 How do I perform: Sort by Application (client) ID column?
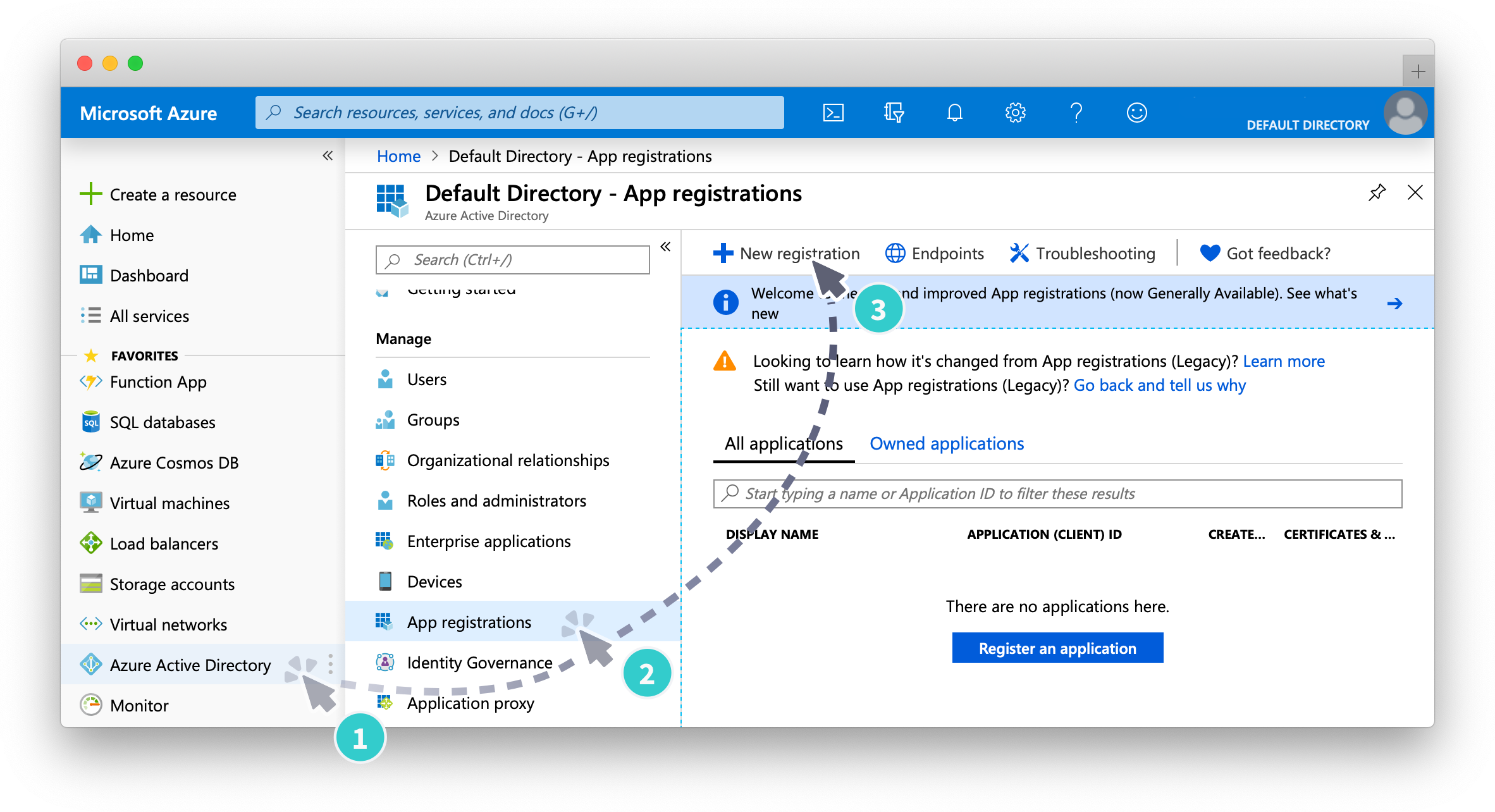tap(1044, 534)
